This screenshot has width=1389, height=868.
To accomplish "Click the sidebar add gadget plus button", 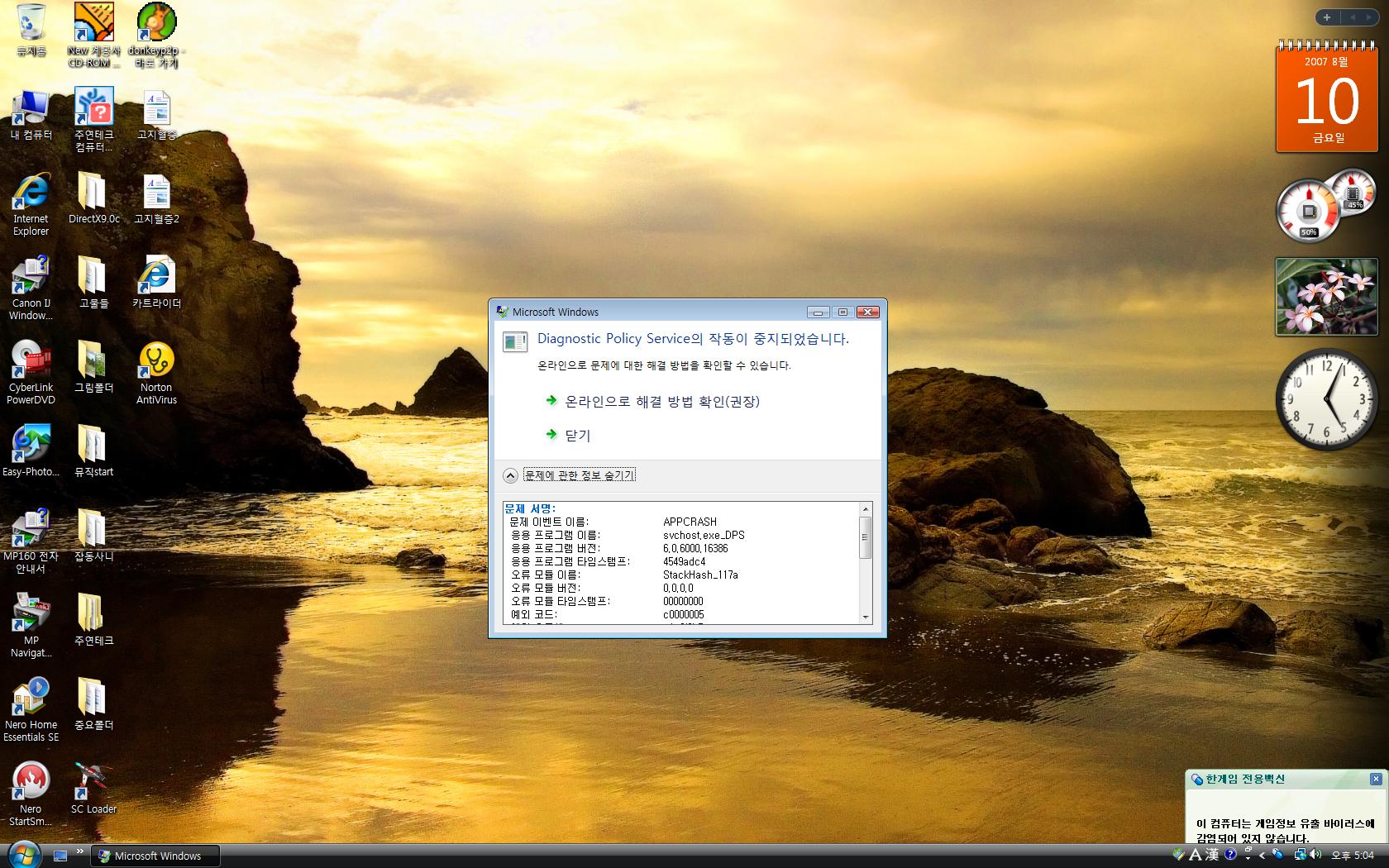I will click(x=1327, y=17).
